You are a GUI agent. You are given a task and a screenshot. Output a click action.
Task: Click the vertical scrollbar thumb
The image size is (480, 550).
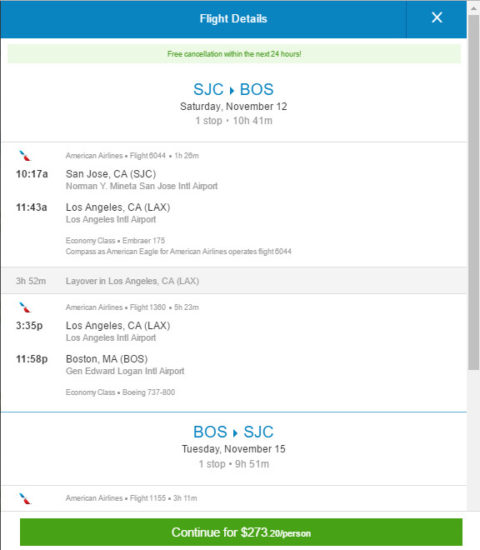click(474, 192)
